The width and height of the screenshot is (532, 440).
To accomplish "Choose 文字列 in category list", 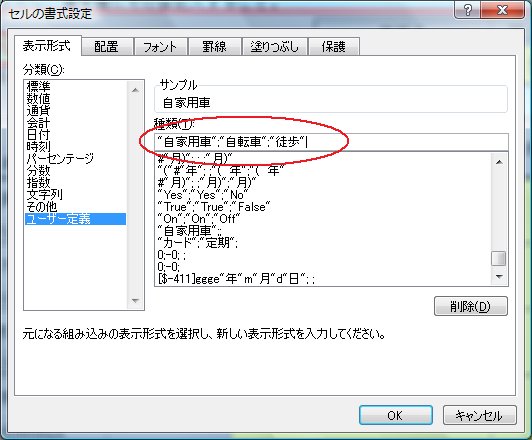I will pos(75,195).
